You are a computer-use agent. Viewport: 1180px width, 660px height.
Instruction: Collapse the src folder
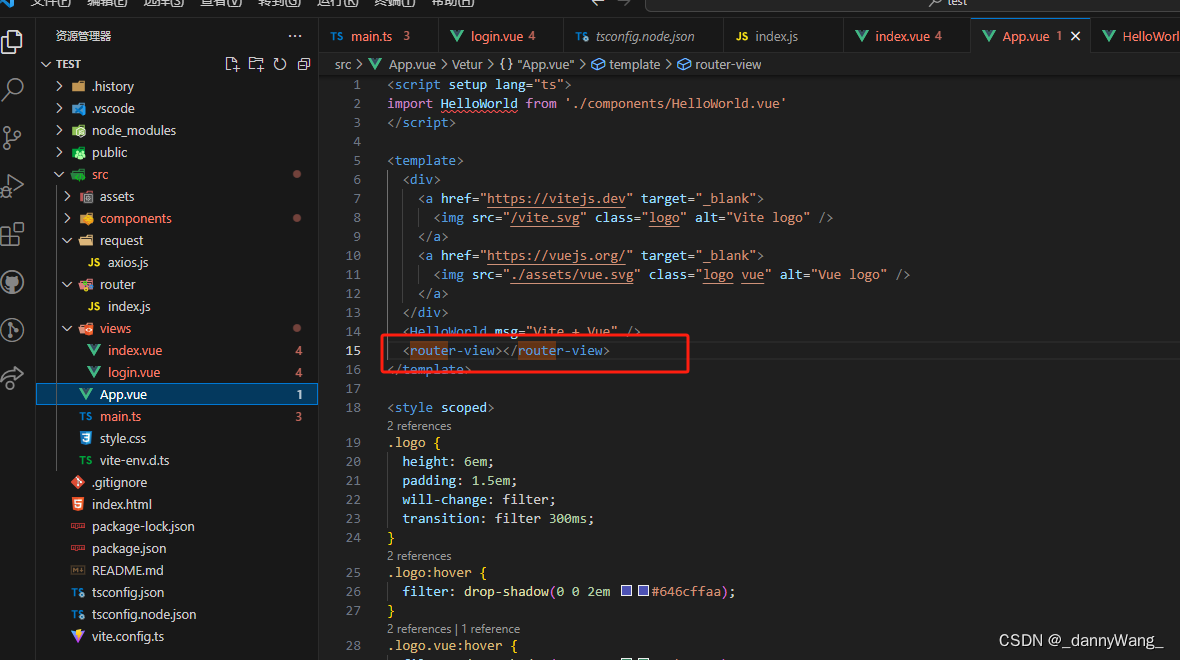click(x=59, y=175)
